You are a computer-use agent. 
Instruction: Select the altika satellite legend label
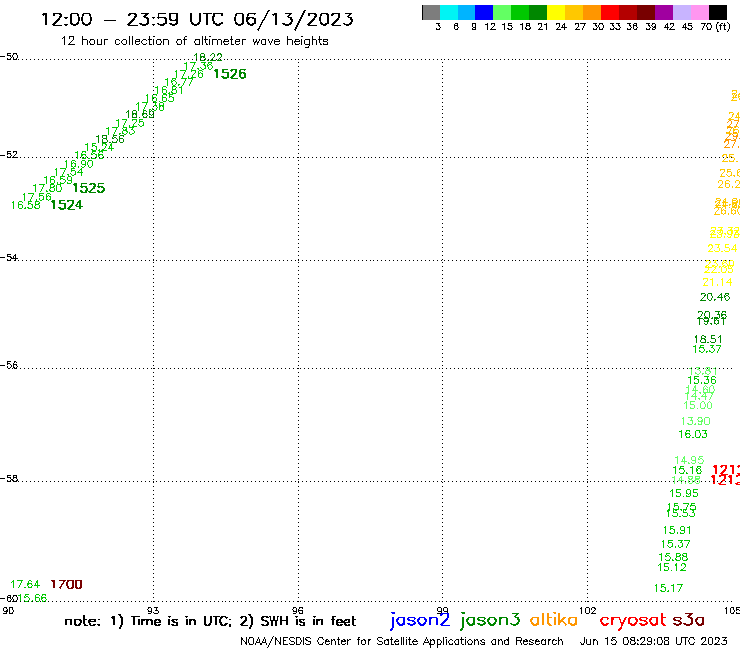click(x=554, y=619)
